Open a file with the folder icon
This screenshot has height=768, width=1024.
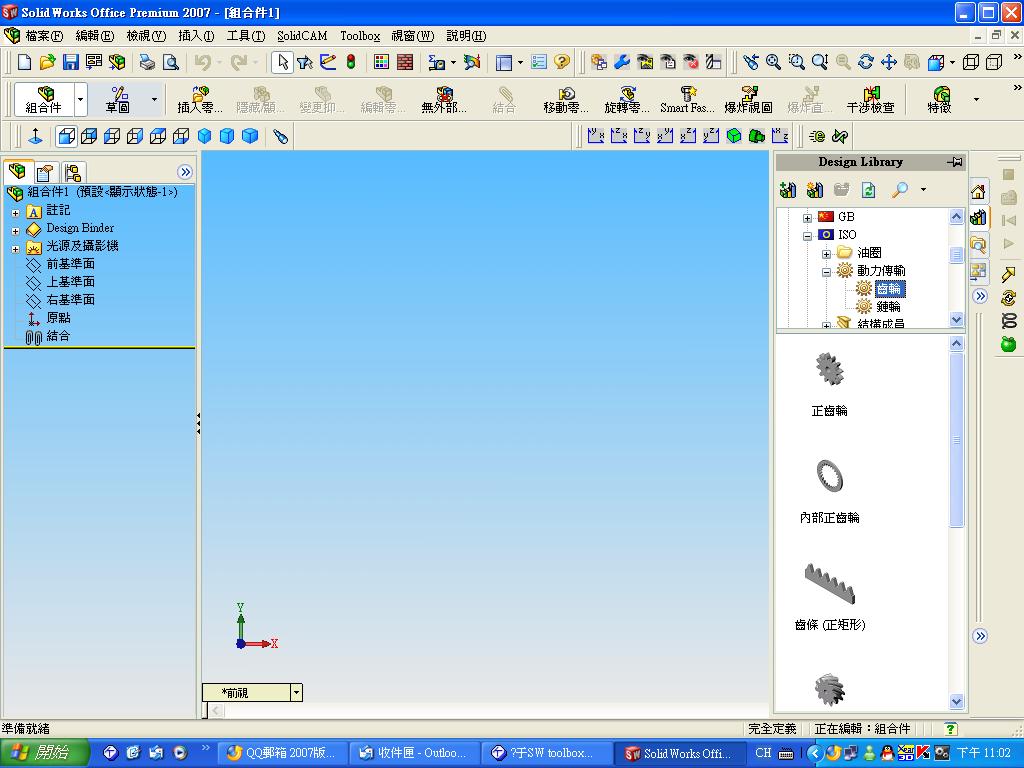[47, 62]
